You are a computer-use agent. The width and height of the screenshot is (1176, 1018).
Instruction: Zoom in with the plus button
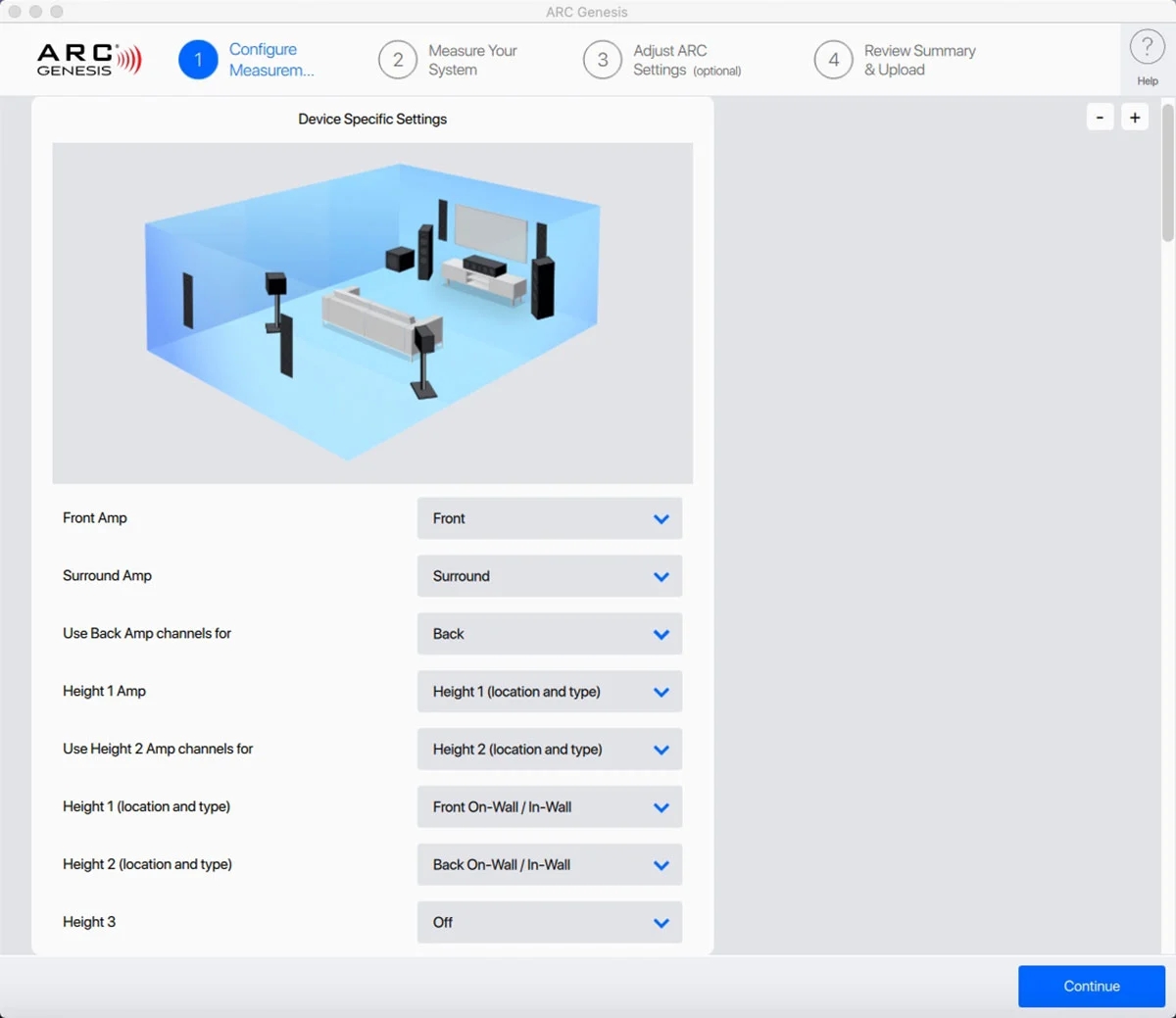click(x=1135, y=118)
